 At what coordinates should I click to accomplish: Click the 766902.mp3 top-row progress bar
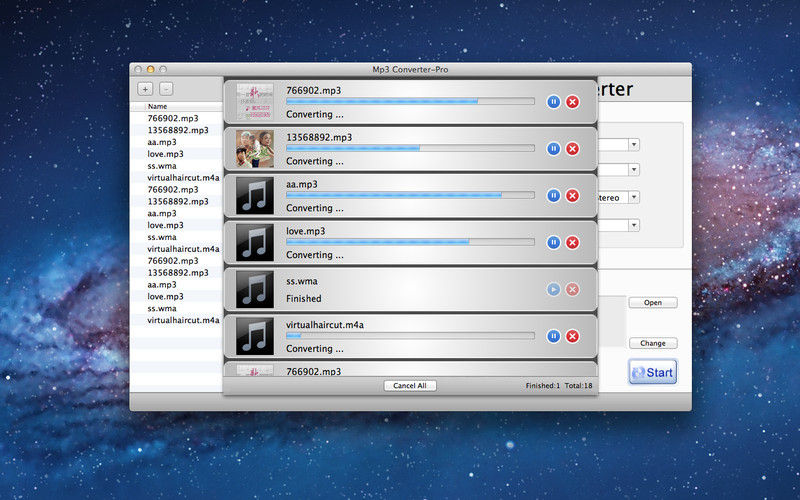coord(410,102)
